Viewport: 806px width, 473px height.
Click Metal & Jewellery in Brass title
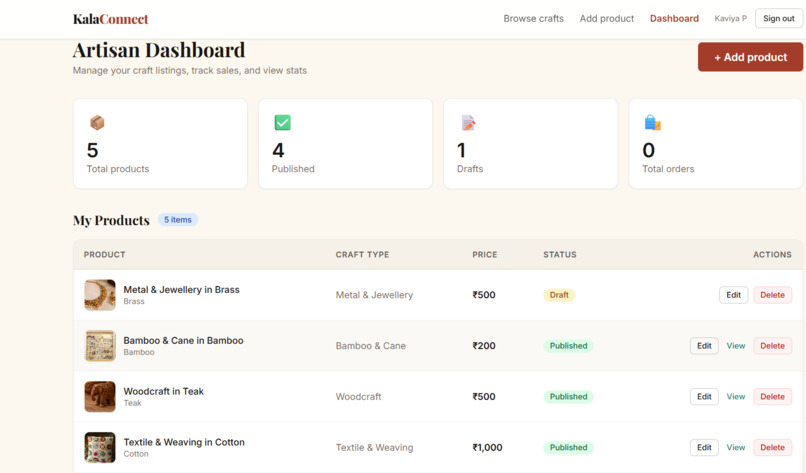click(x=181, y=289)
